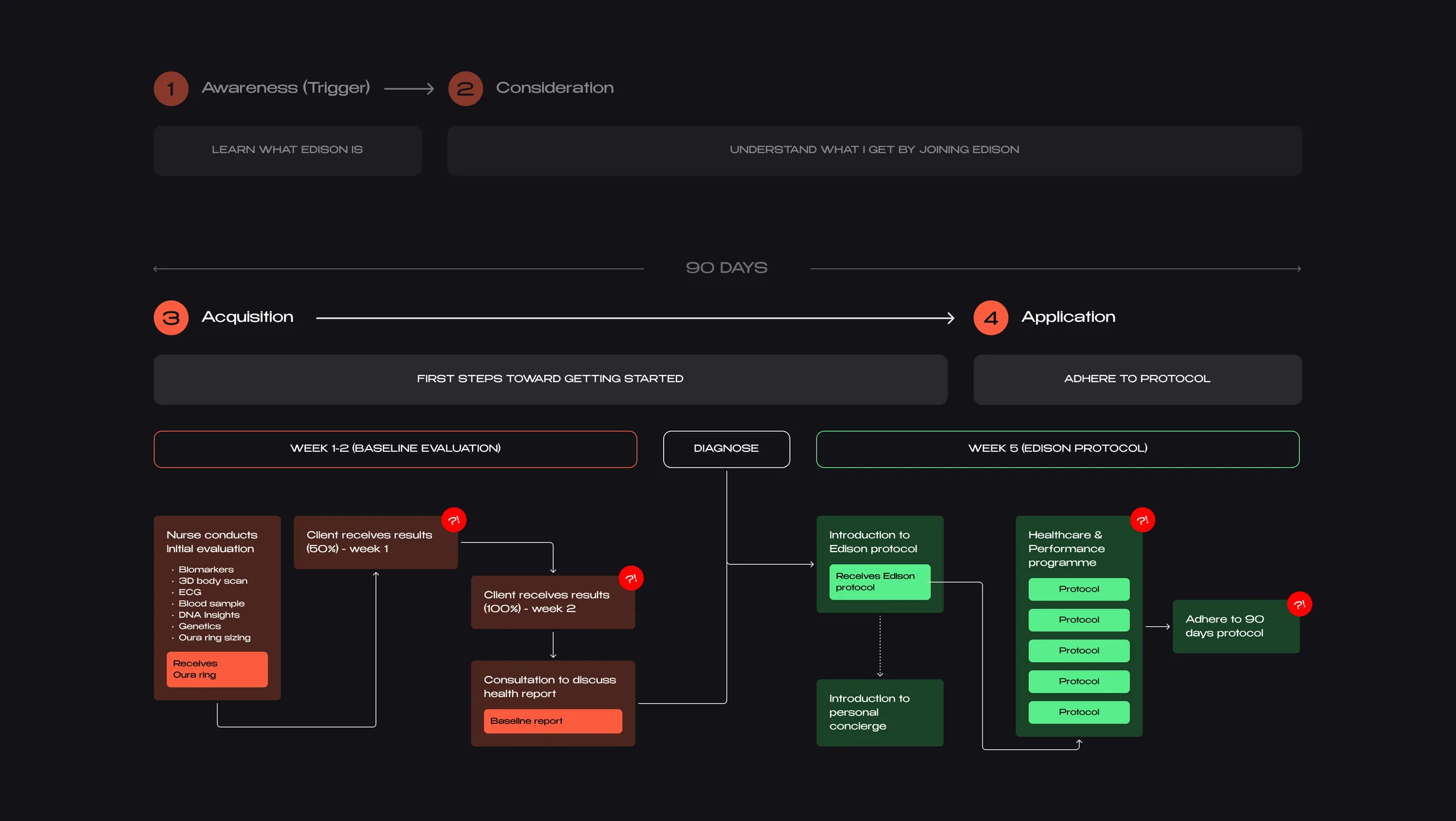The width and height of the screenshot is (1456, 821).
Task: Open WEEK 1-2 (BASELINE EVALUATION) header
Action: (x=395, y=449)
